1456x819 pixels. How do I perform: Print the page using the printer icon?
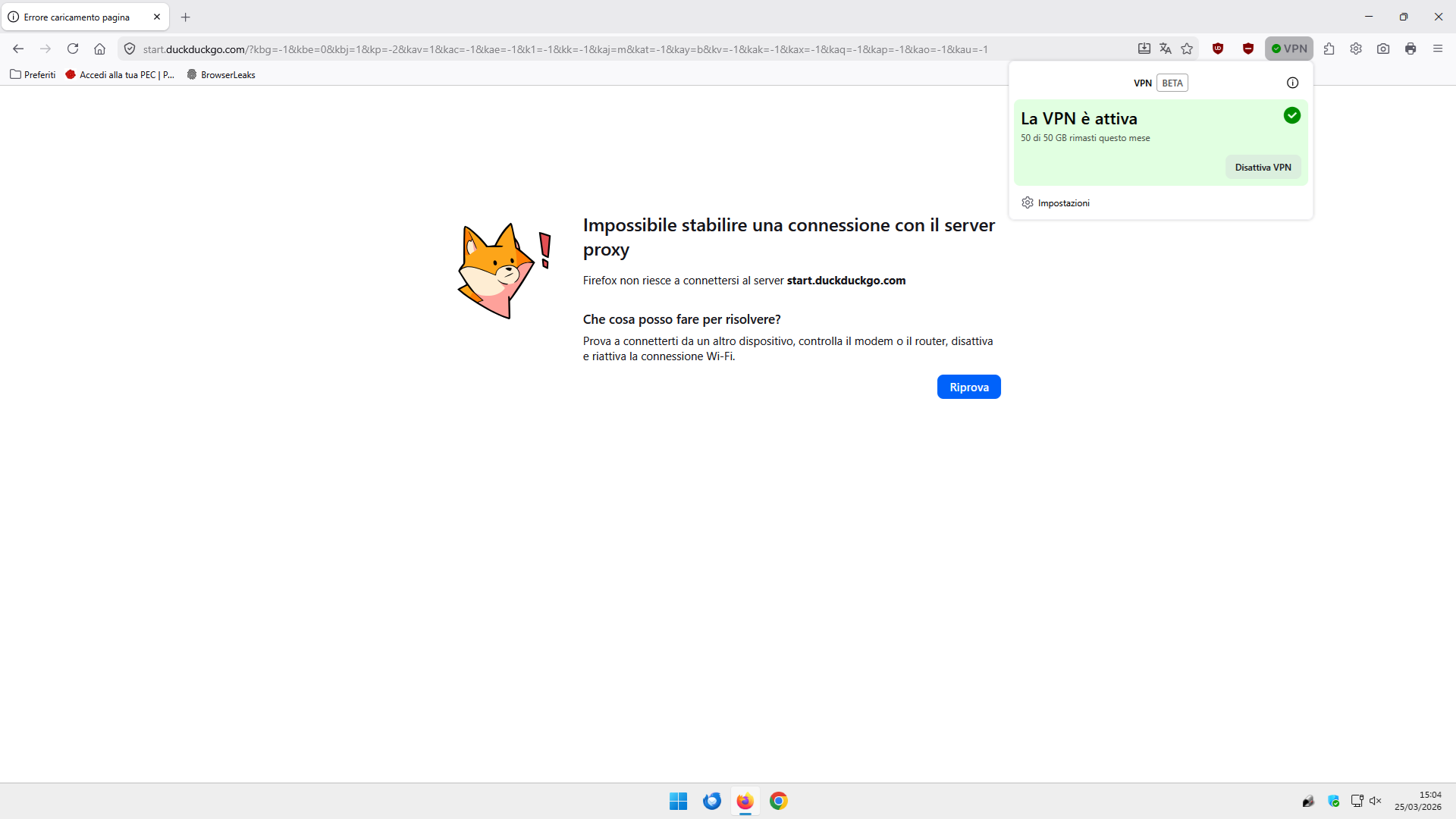coord(1410,49)
